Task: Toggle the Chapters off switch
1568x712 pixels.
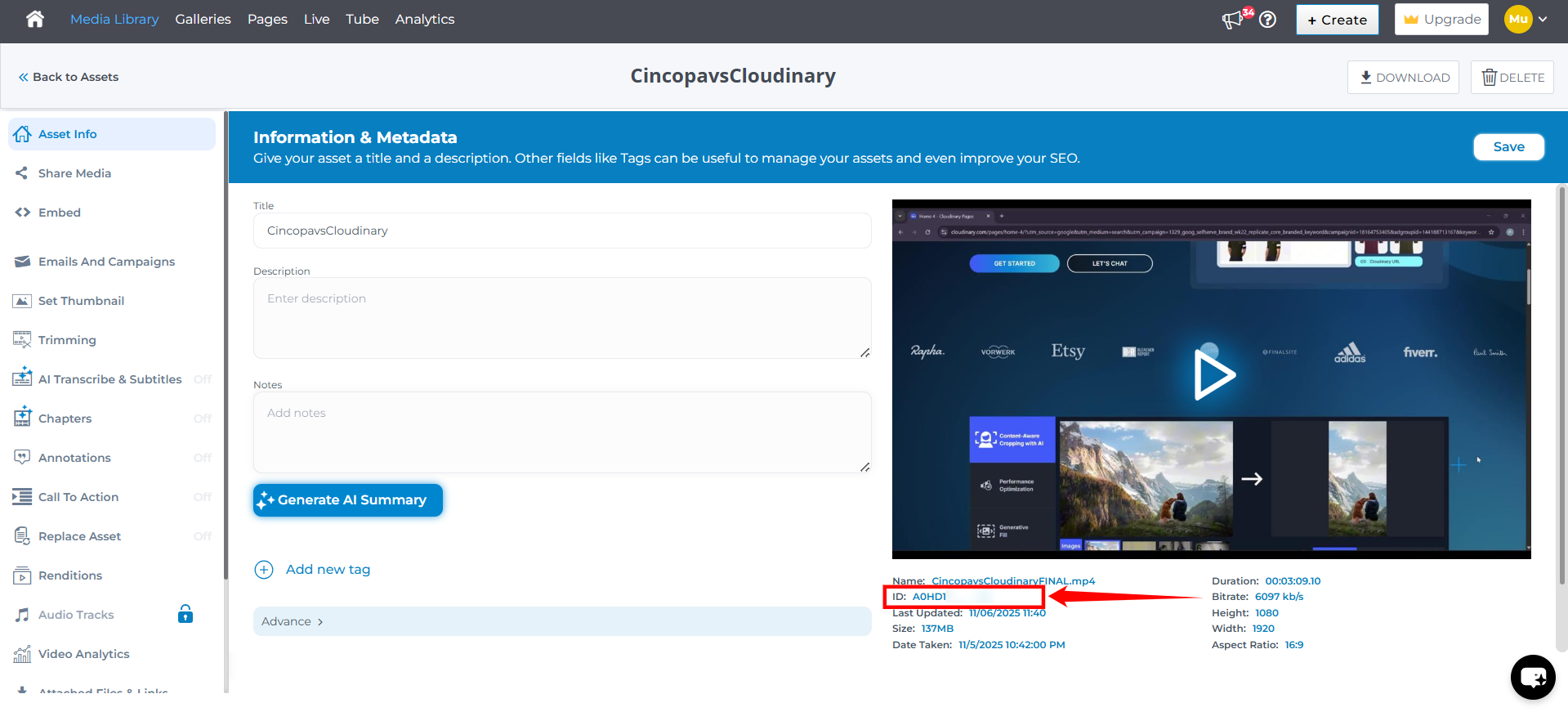Action: click(x=203, y=419)
